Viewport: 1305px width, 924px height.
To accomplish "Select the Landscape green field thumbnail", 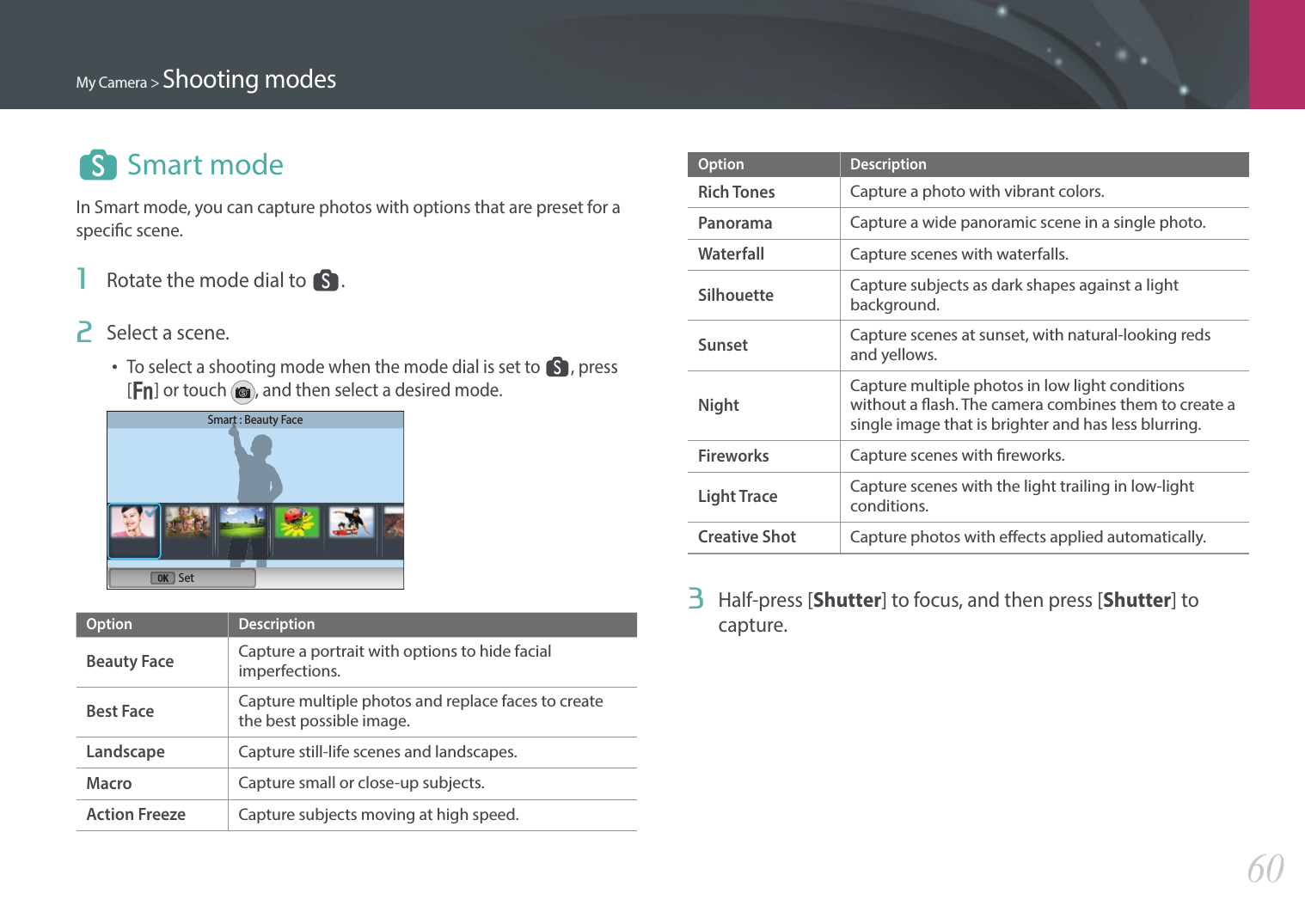I will coord(242,522).
